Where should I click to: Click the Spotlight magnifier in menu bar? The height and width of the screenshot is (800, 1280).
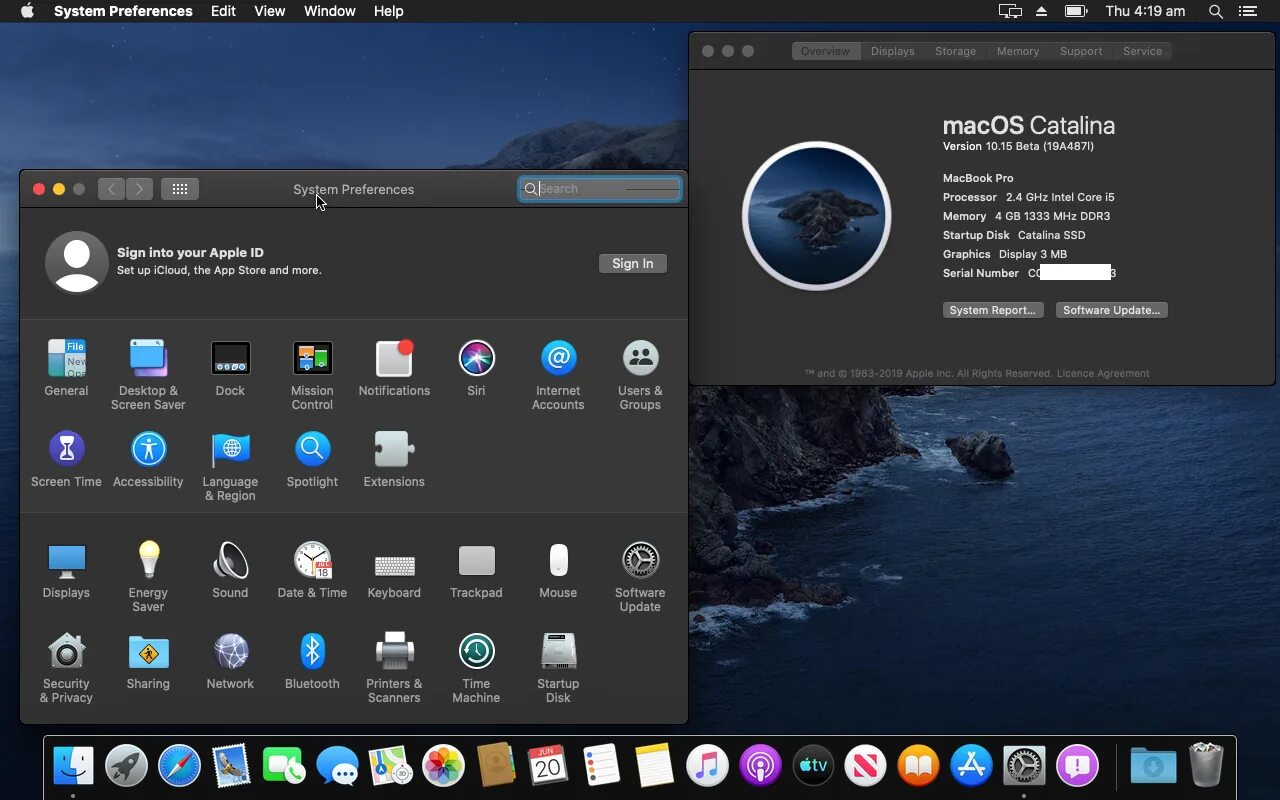click(x=1216, y=11)
